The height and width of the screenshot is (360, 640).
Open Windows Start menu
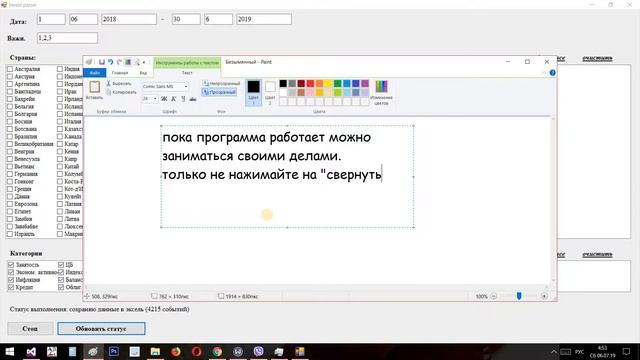(x=10, y=351)
